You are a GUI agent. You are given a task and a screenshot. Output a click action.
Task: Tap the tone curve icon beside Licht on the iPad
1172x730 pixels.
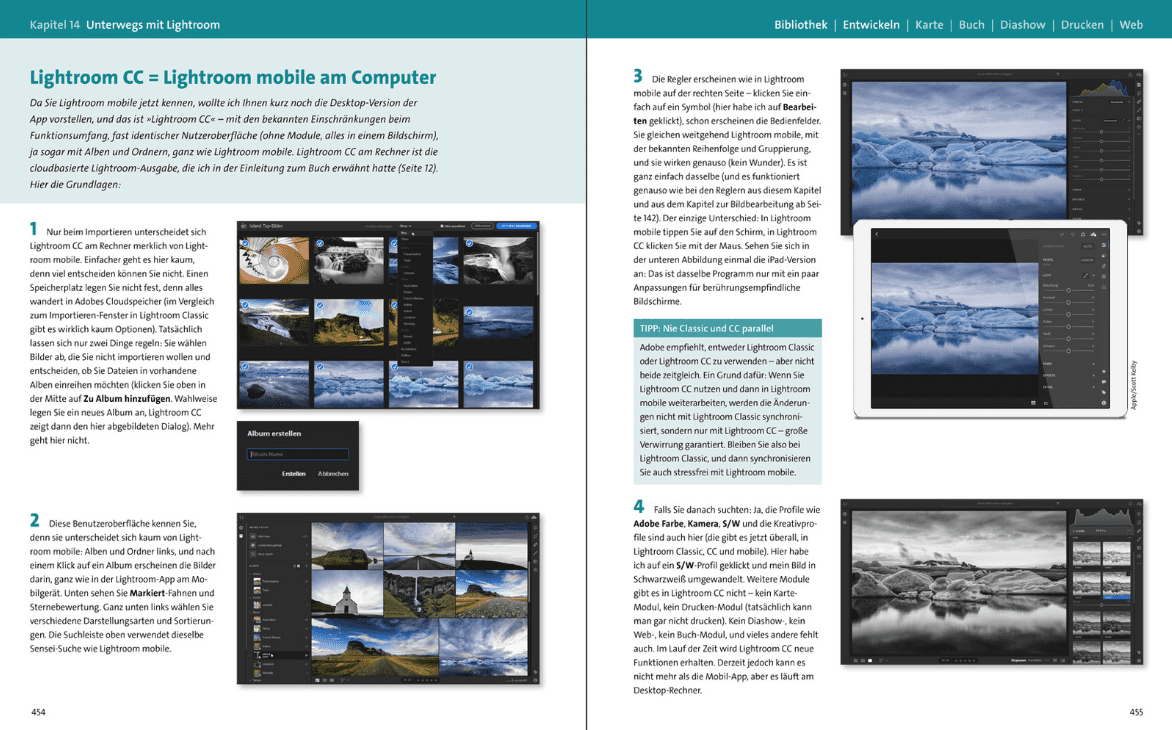tap(1086, 275)
